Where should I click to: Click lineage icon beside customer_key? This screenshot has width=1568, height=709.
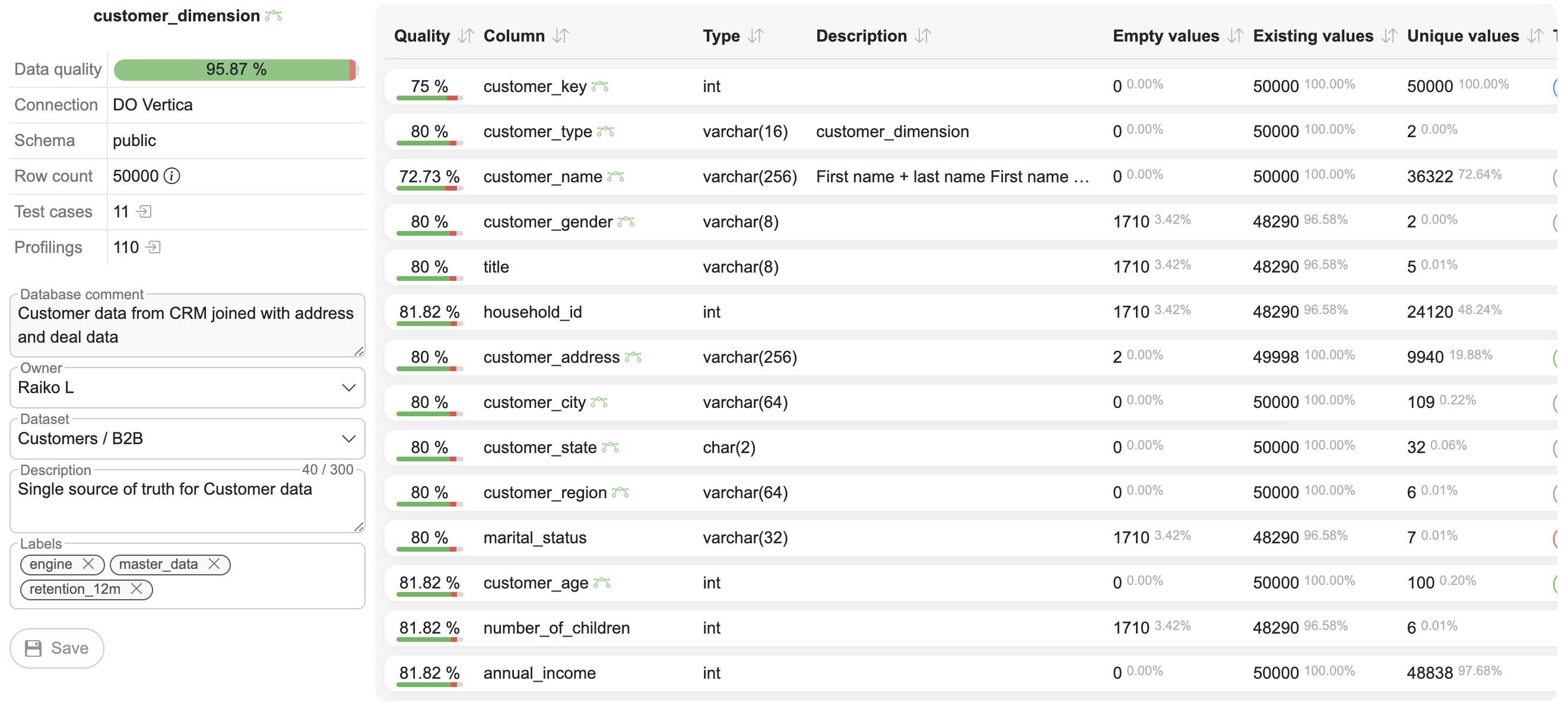pos(599,87)
